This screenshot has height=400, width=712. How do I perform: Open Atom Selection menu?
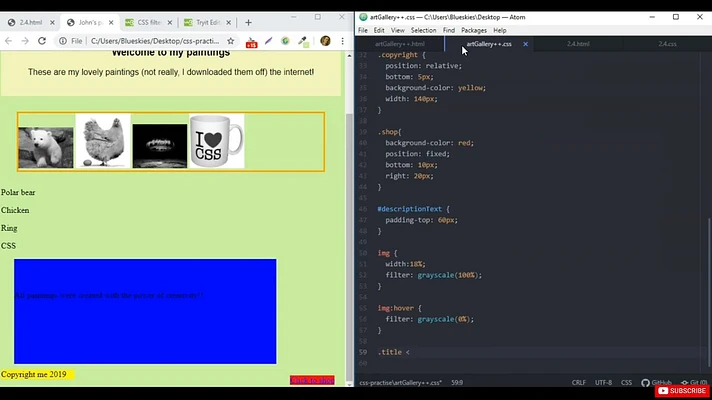(x=424, y=30)
